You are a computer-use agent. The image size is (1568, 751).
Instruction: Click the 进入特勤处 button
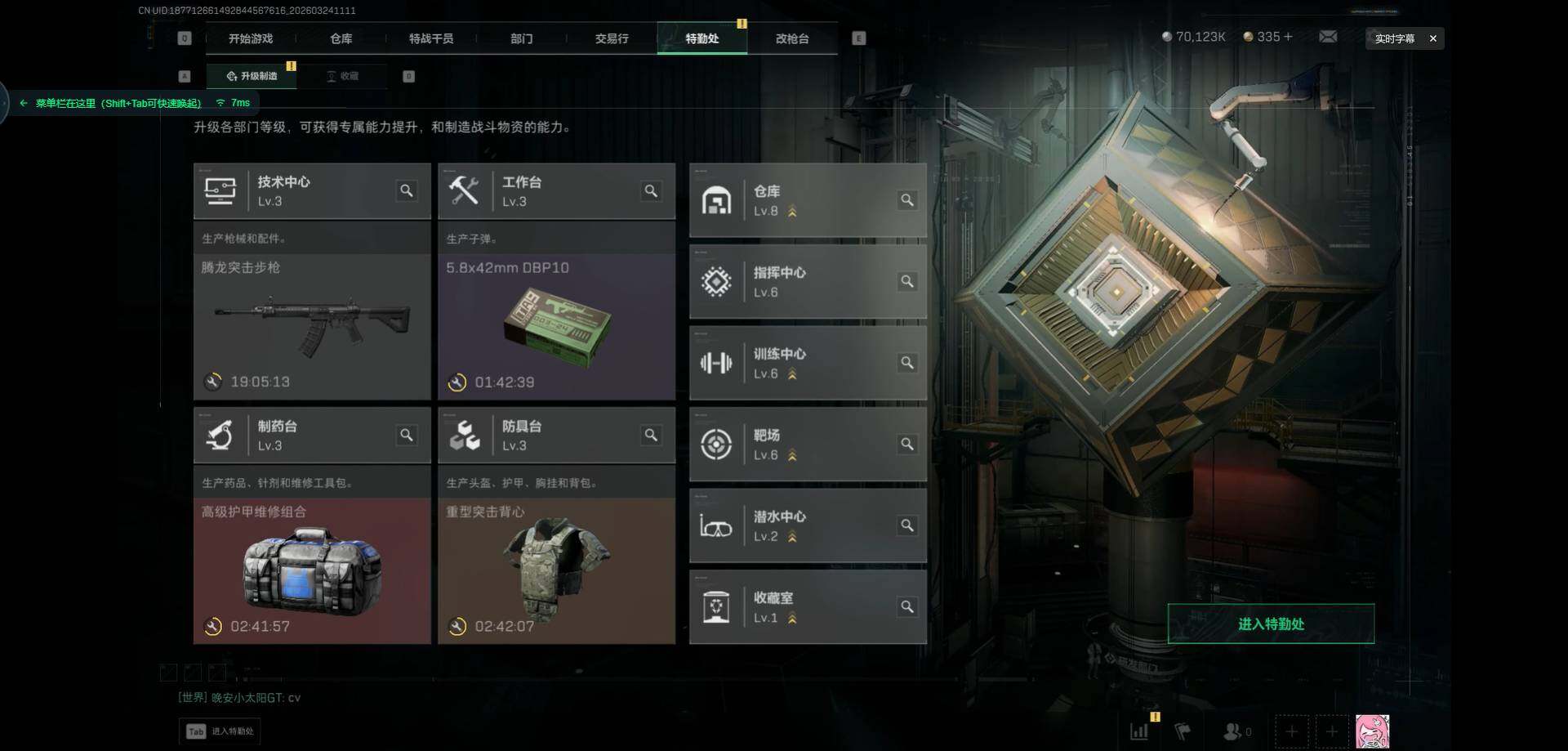(x=1271, y=624)
